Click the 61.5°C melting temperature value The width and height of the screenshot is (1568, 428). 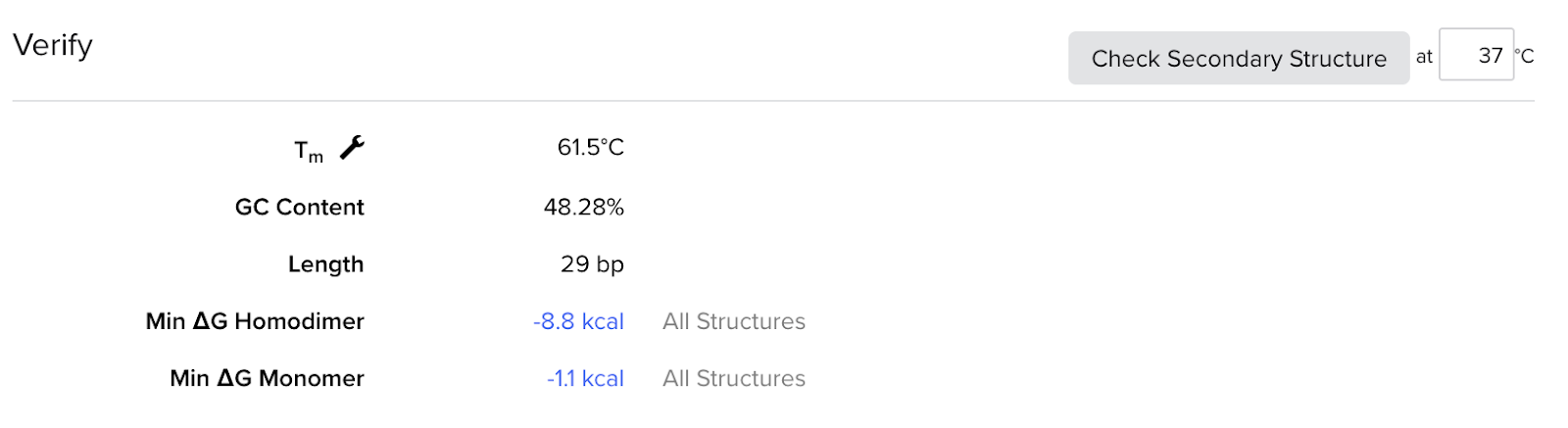(x=590, y=148)
